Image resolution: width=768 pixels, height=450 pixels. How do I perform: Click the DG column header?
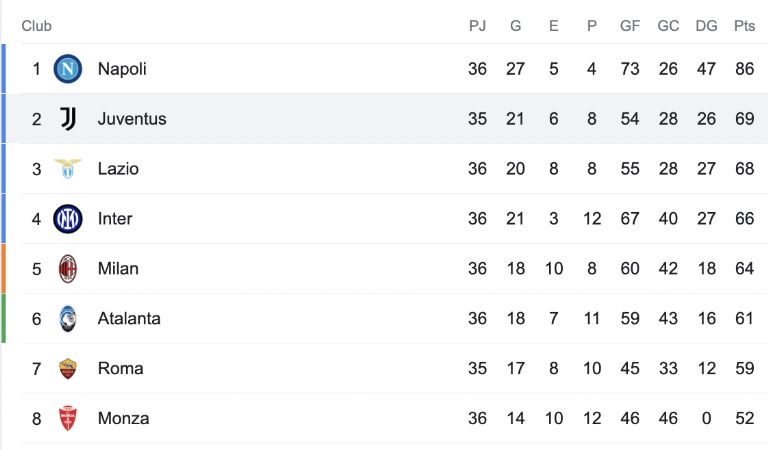click(706, 25)
